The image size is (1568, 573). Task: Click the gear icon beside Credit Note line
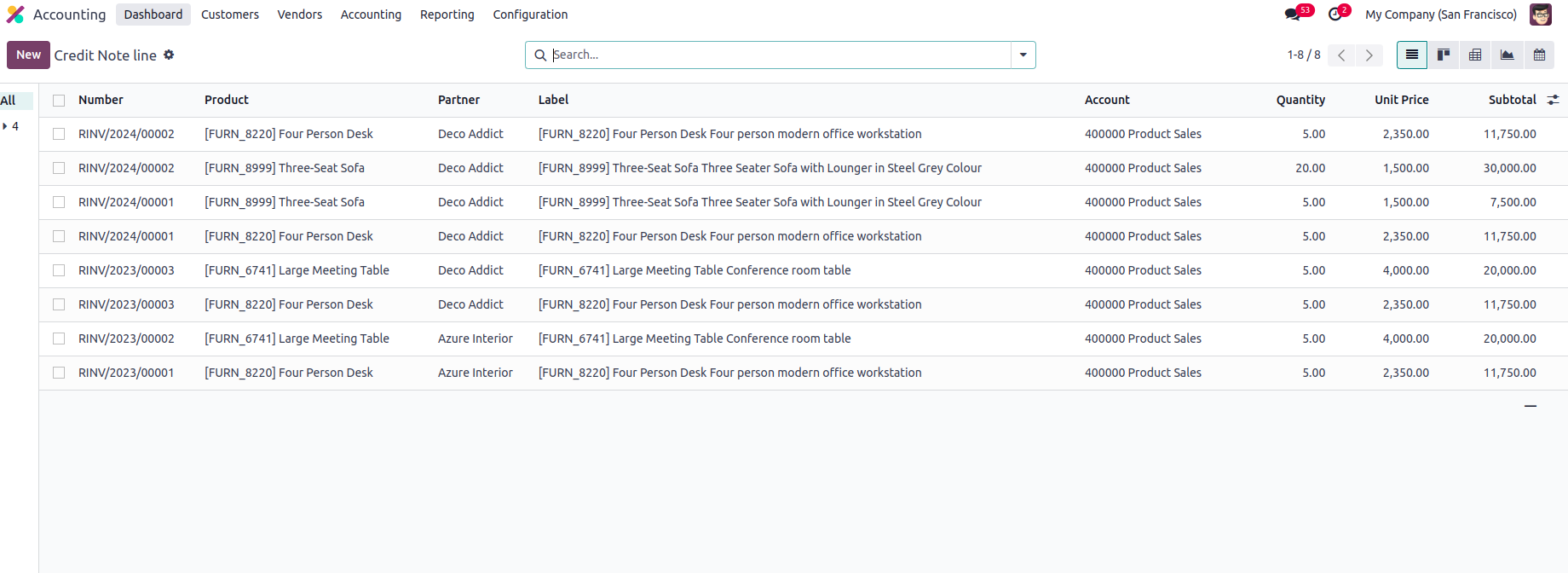169,55
